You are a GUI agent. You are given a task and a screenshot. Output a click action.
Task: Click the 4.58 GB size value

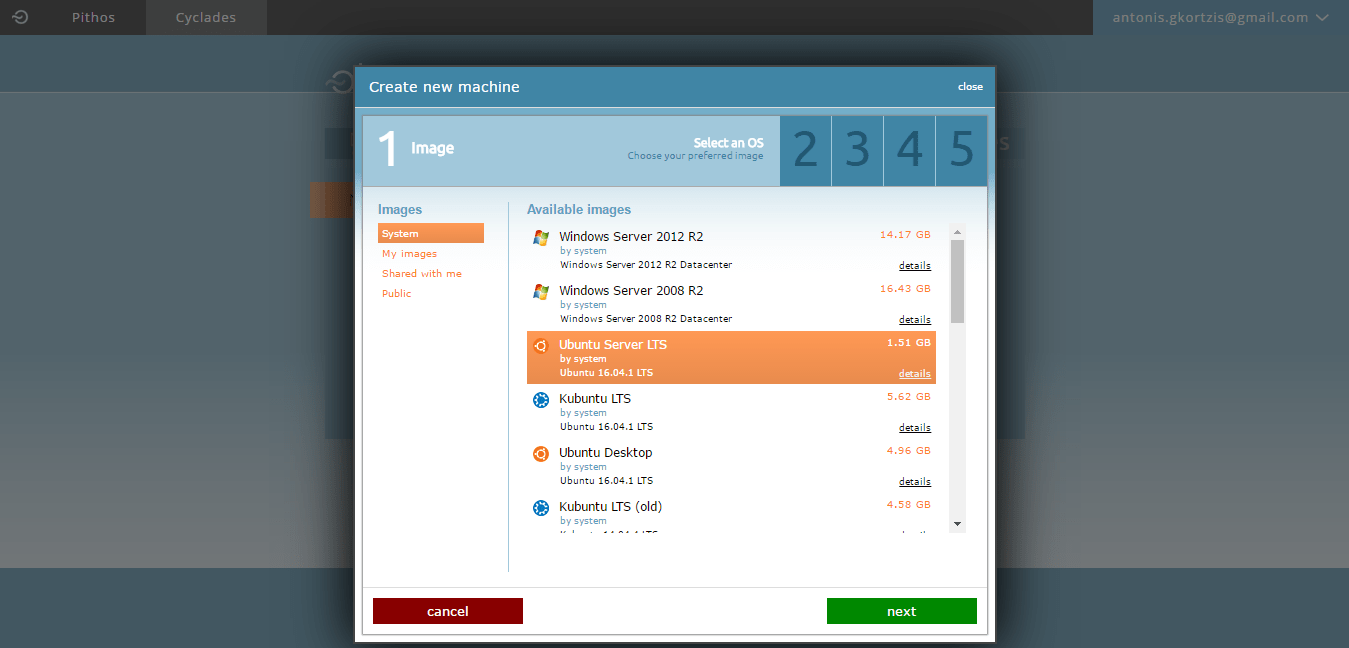pos(909,505)
